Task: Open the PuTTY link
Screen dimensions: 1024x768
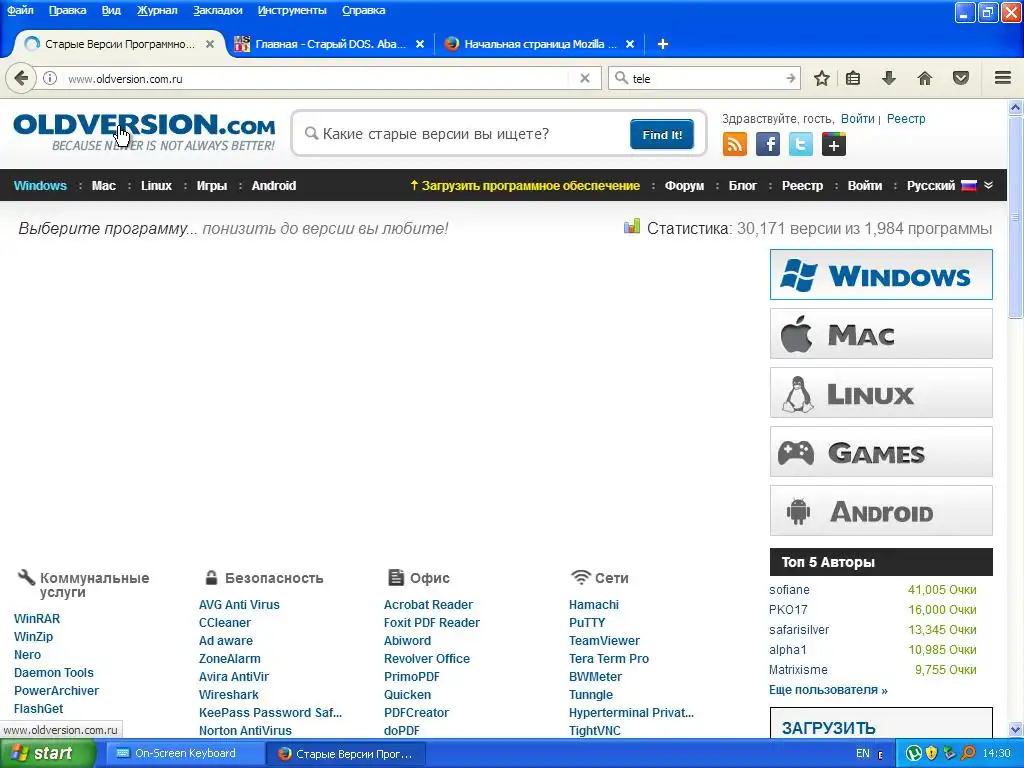Action: point(586,622)
